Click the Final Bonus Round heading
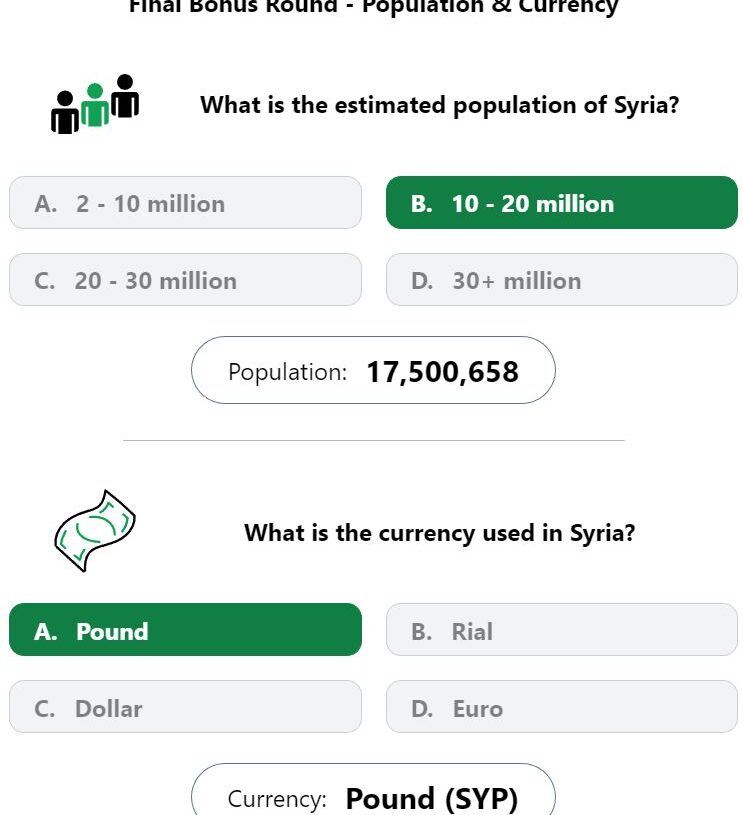 pos(373,7)
